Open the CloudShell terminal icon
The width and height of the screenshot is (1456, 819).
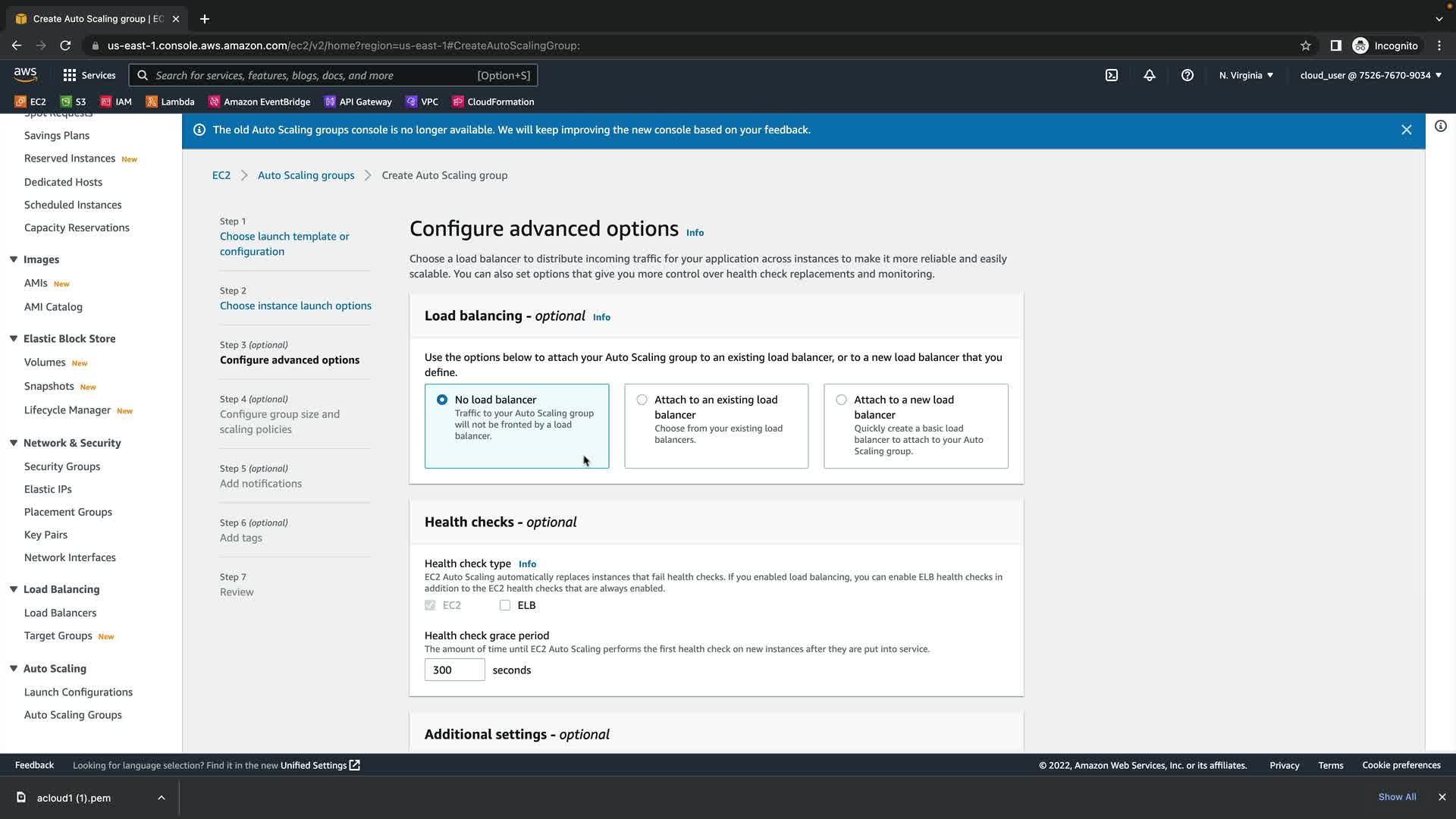1111,75
